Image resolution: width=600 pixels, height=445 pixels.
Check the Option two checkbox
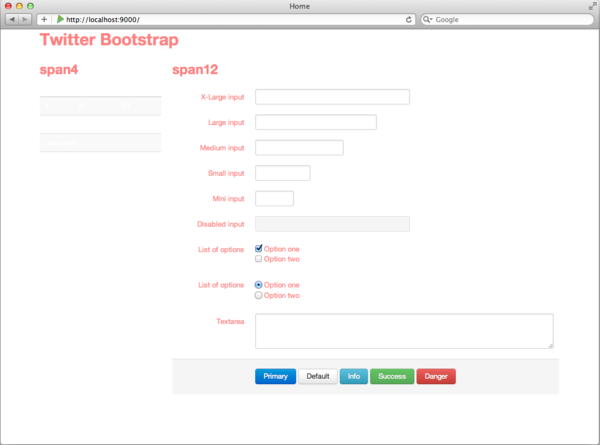tap(259, 259)
